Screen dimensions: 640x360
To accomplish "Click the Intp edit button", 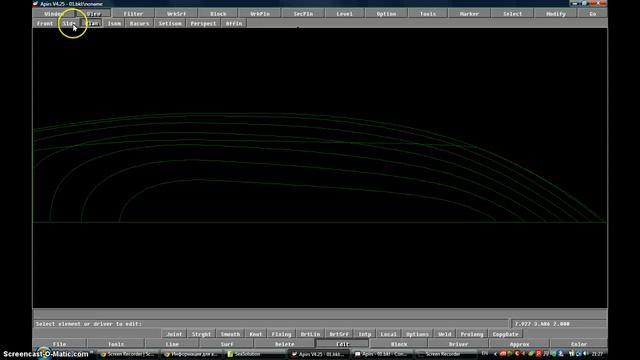I will tap(364, 334).
